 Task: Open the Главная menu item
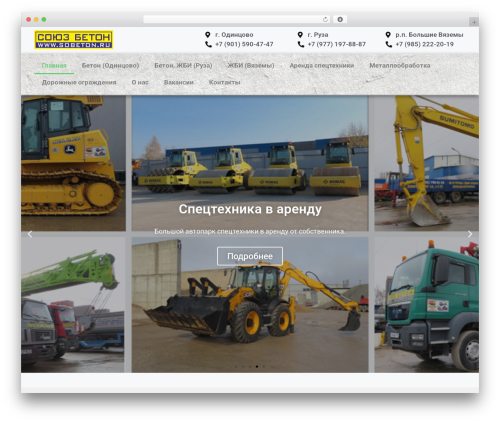point(54,65)
